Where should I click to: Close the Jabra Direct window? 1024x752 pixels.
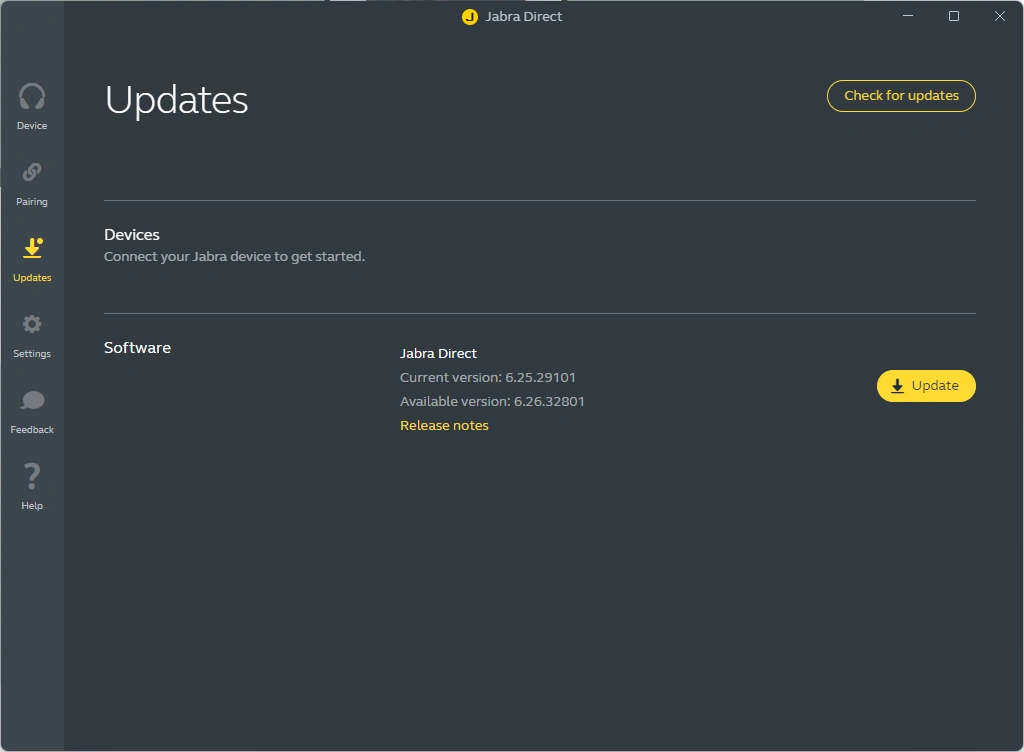click(999, 16)
